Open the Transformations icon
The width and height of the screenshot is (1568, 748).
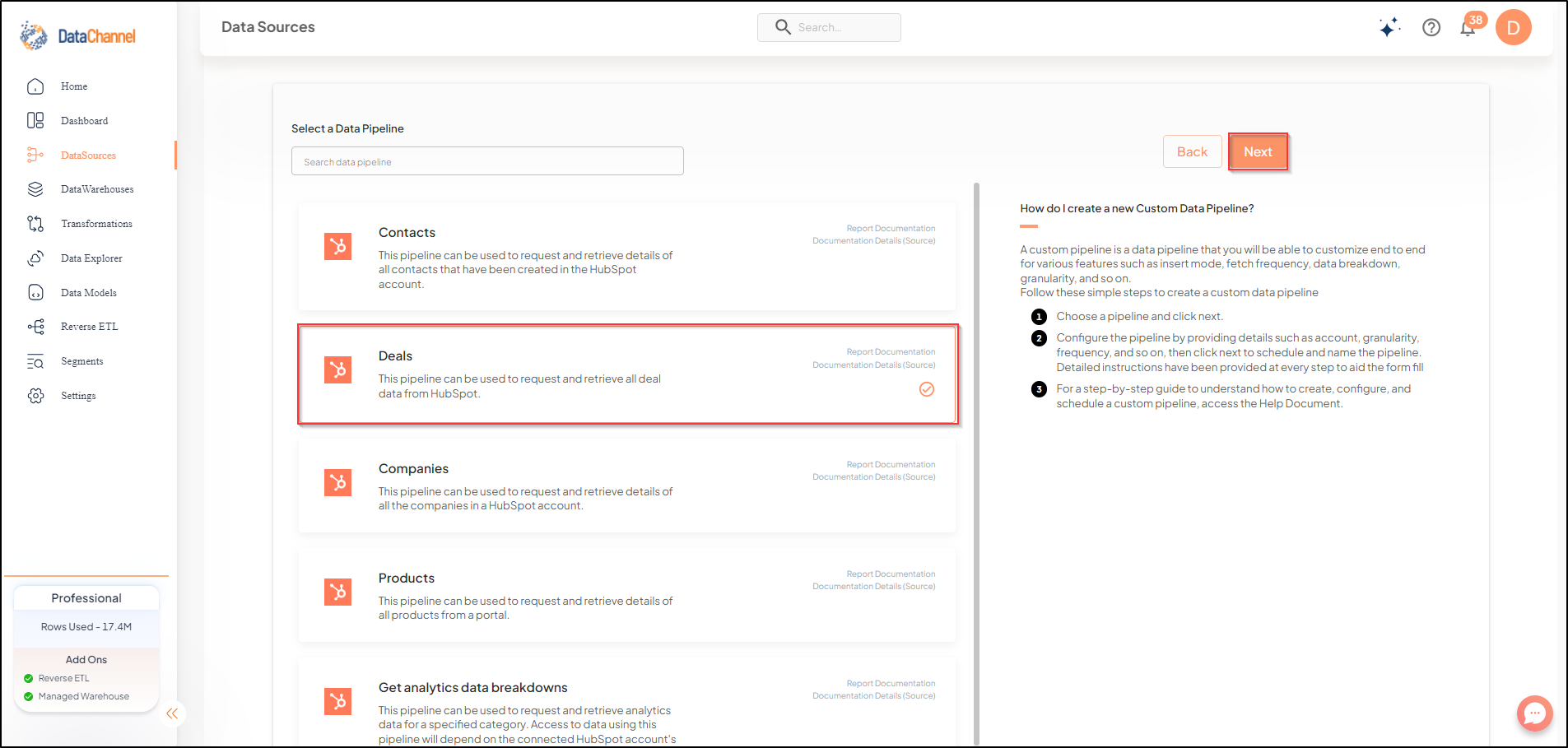[35, 224]
